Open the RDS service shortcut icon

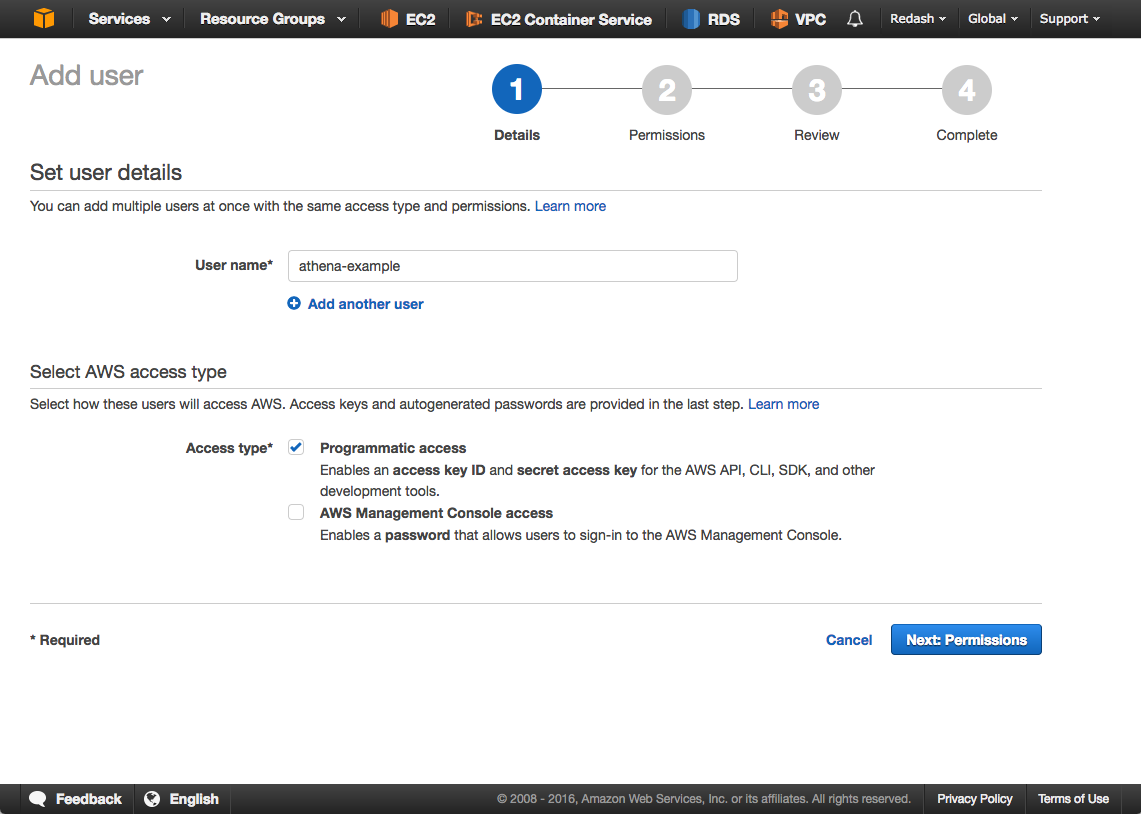(691, 19)
